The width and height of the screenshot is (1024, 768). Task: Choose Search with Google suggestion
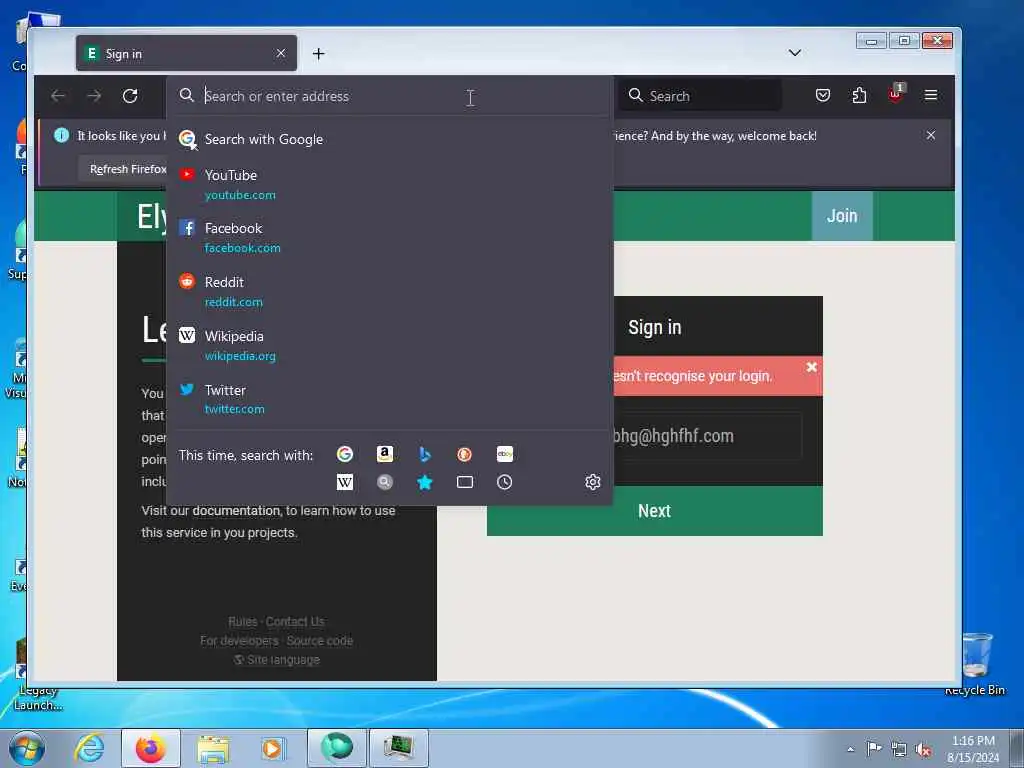pyautogui.click(x=390, y=139)
